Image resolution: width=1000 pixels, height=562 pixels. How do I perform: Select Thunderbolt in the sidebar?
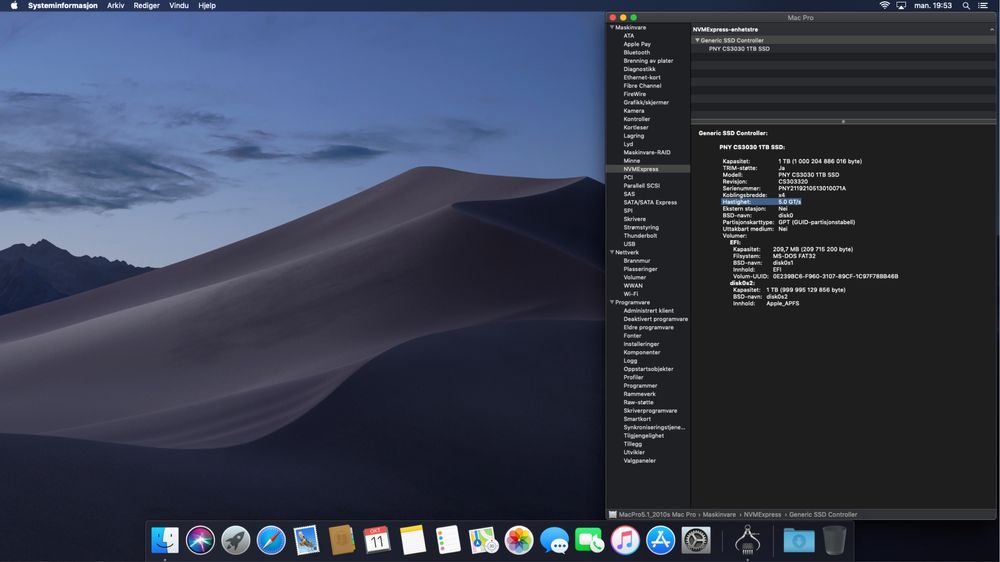(x=640, y=235)
